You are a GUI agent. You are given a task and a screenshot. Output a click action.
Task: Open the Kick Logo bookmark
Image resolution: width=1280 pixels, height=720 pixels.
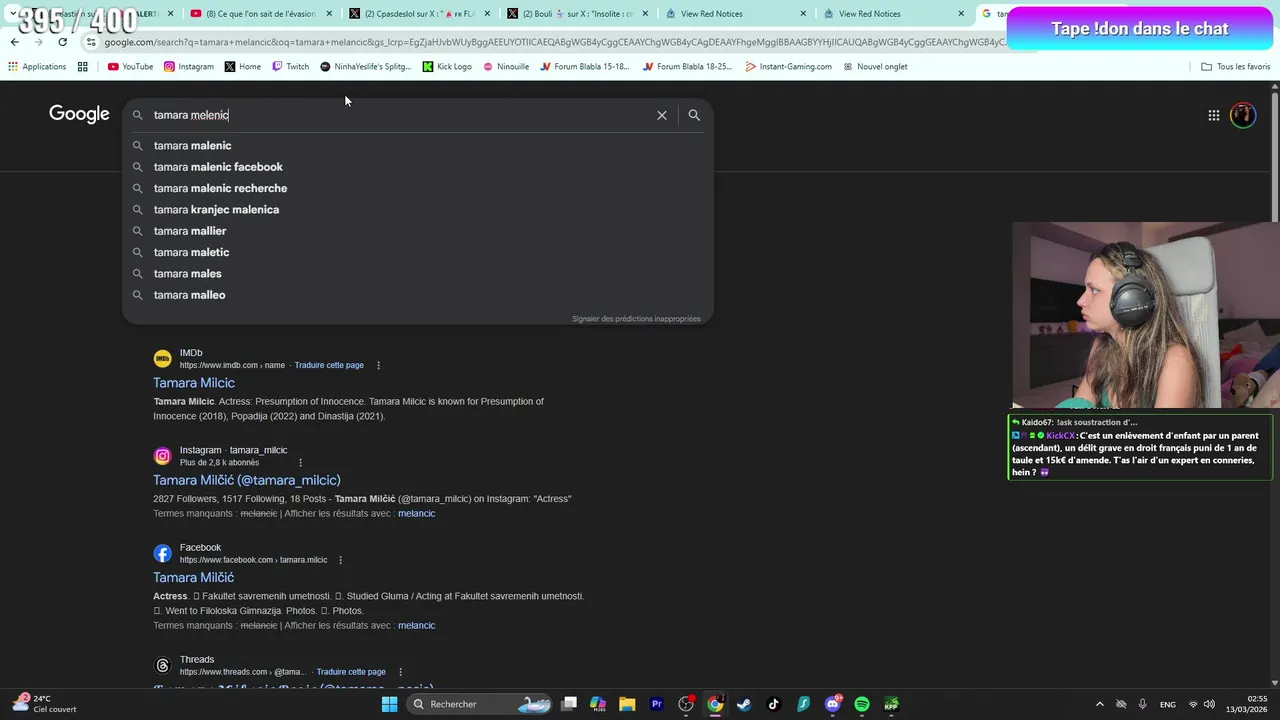coord(447,67)
